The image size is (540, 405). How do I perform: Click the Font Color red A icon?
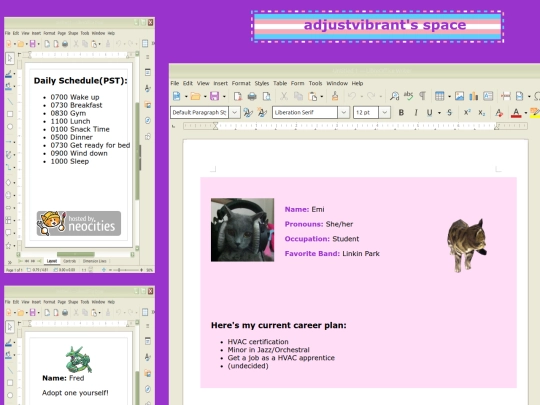click(516, 113)
